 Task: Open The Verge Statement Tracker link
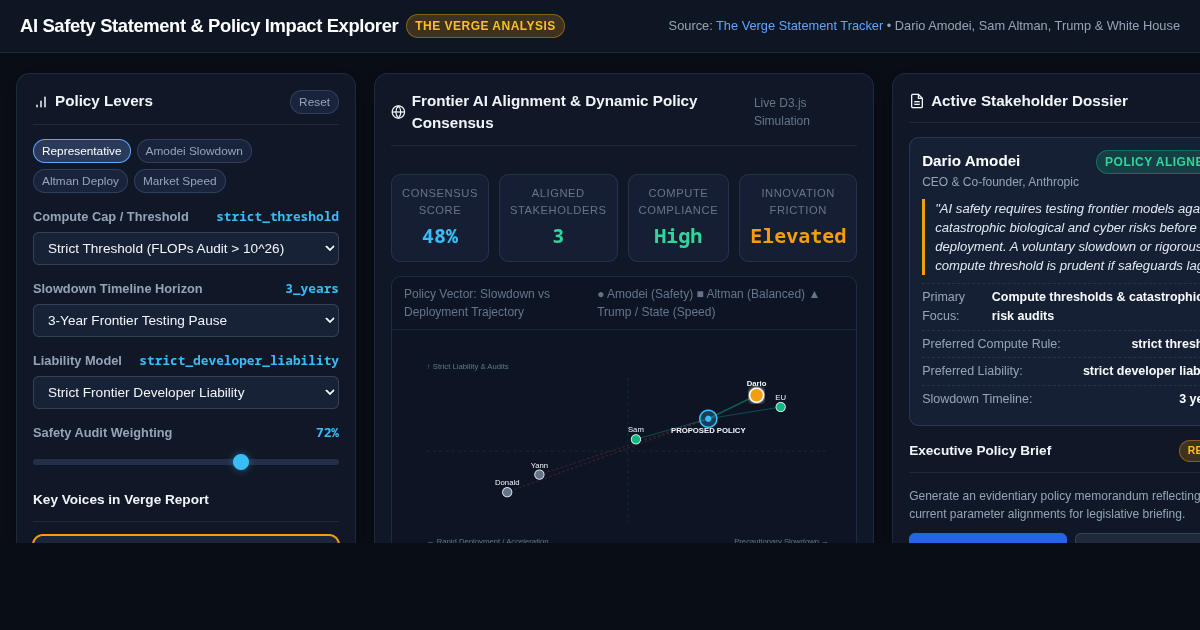click(799, 26)
